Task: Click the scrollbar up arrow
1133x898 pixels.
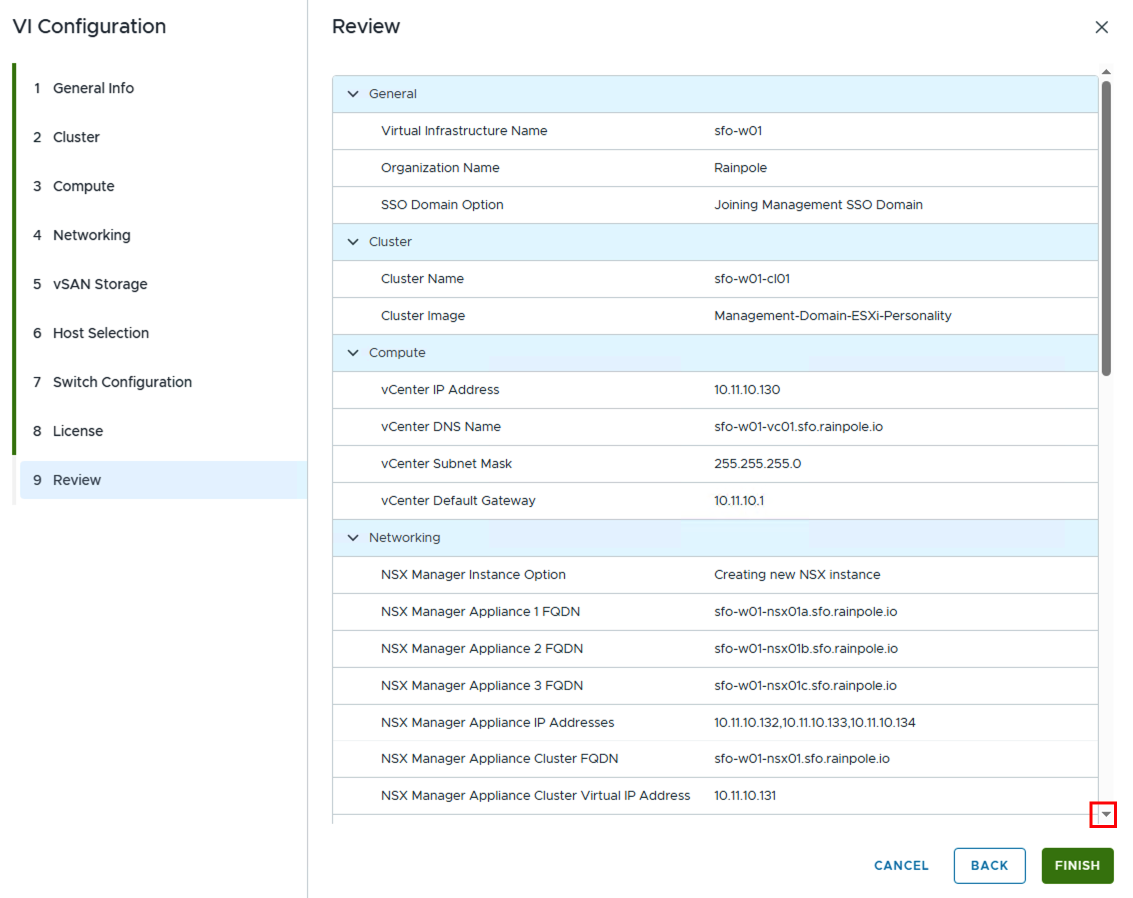Action: [1105, 72]
